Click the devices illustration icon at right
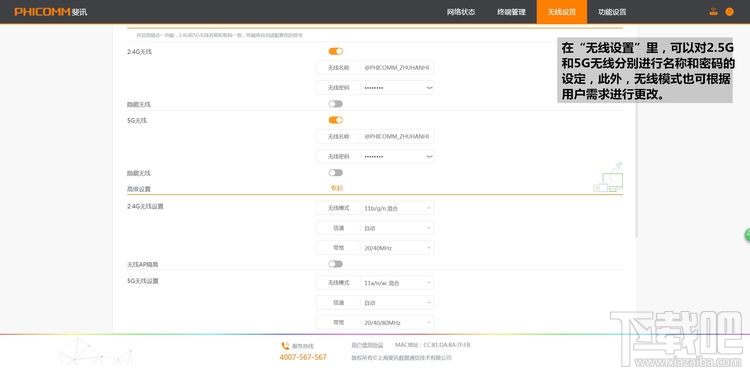Image resolution: width=750 pixels, height=372 pixels. pyautogui.click(x=608, y=177)
